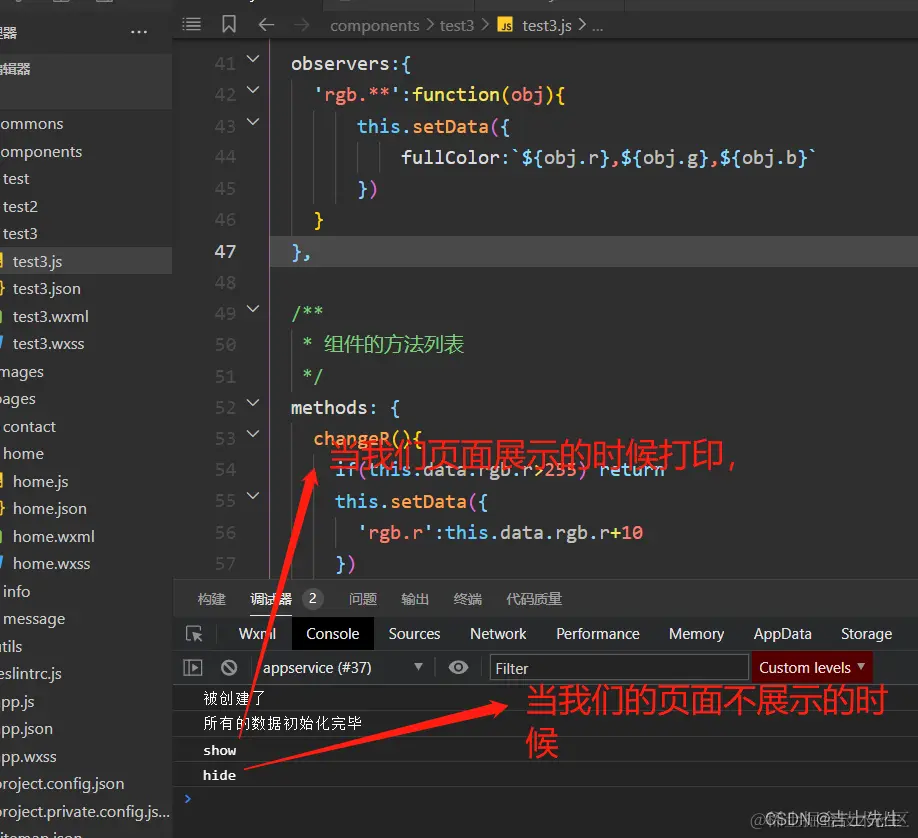The height and width of the screenshot is (838, 918).
Task: Expand the test folder
Action: [86, 179]
